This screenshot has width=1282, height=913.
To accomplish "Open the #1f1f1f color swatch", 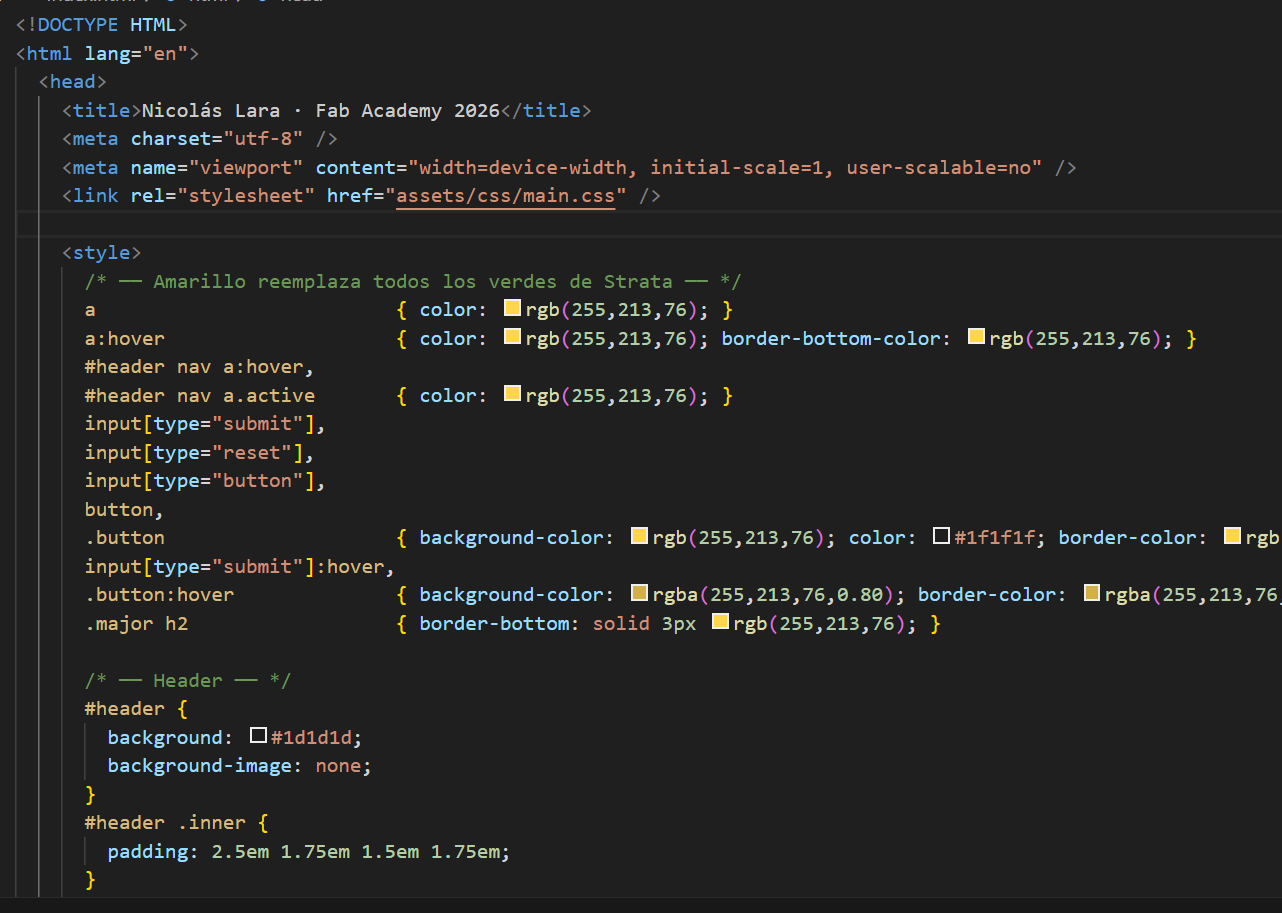I will pos(941,537).
